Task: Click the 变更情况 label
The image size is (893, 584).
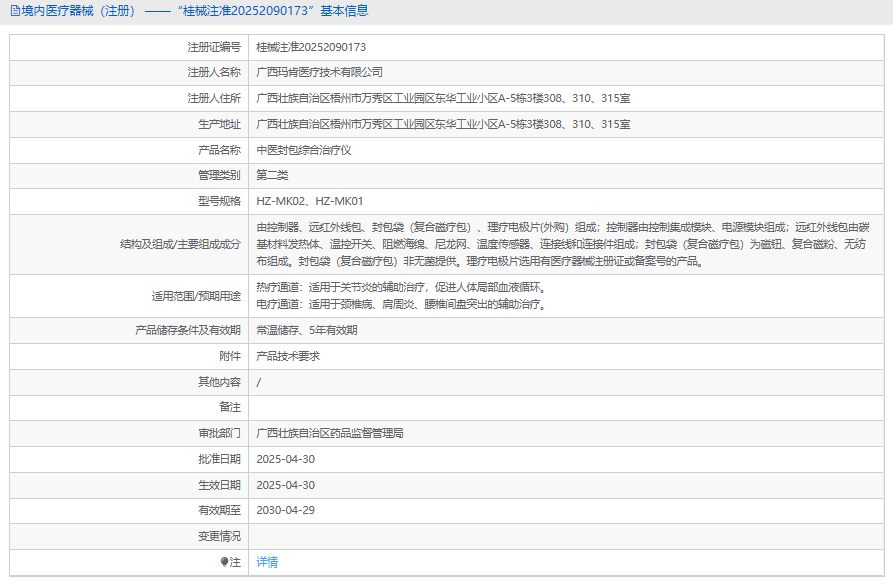Action: [219, 537]
